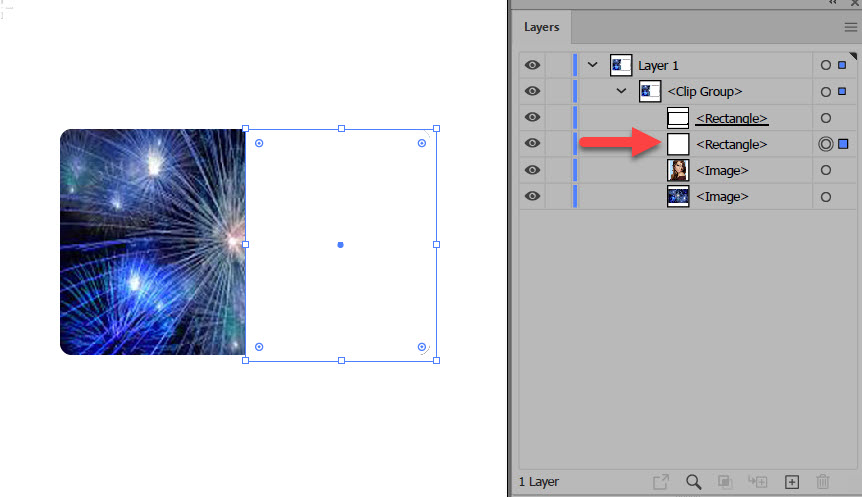Click the '1 Layer' status text
The image size is (862, 497).
point(539,482)
